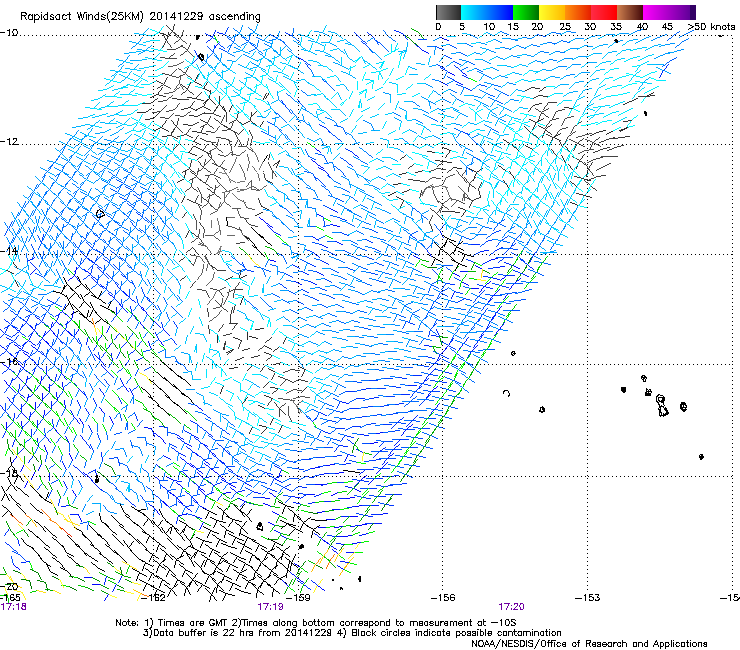The height and width of the screenshot is (650, 740).
Task: Click the 'Data buffer is 22 hrs' note line
Action: pyautogui.click(x=352, y=633)
